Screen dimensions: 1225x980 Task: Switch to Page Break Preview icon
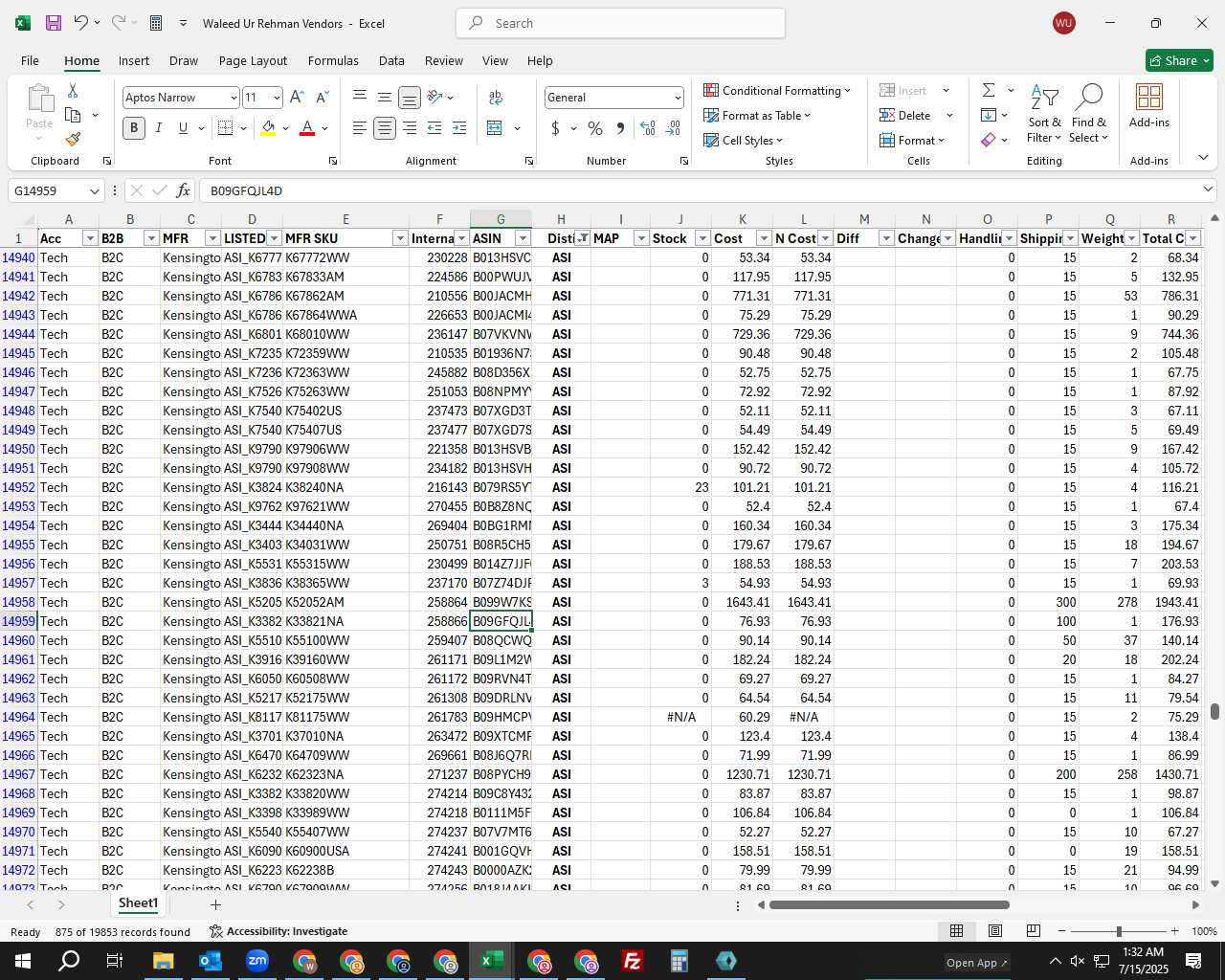pos(1034,931)
